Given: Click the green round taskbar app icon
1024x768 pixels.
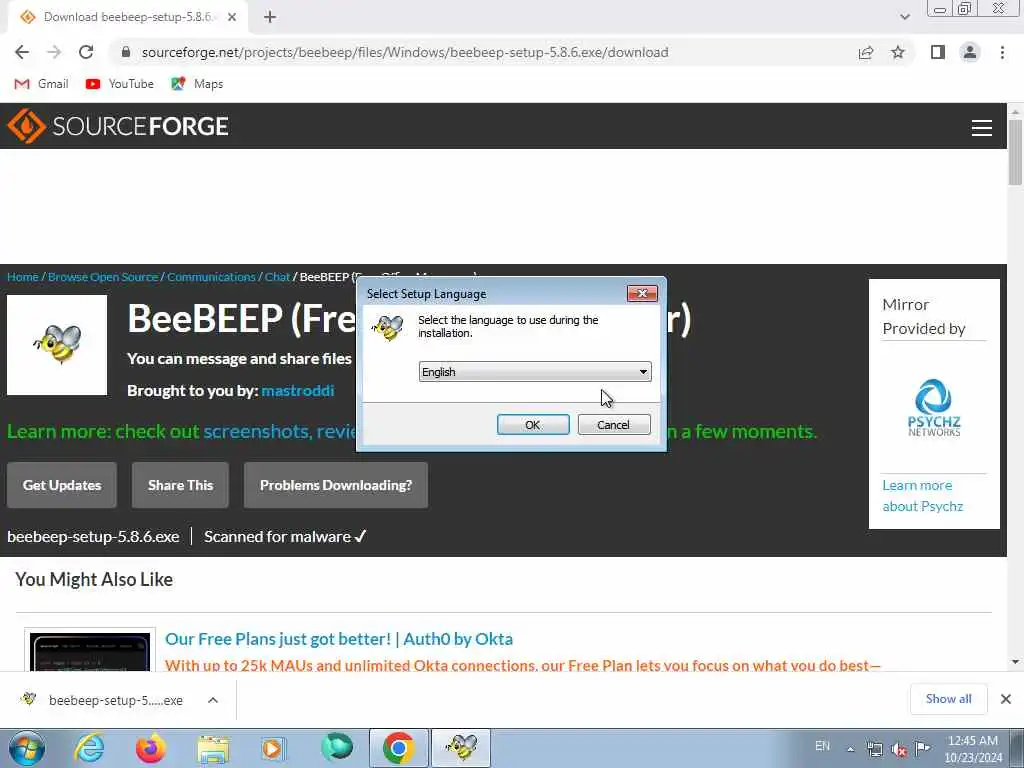Looking at the screenshot, I should [x=337, y=748].
